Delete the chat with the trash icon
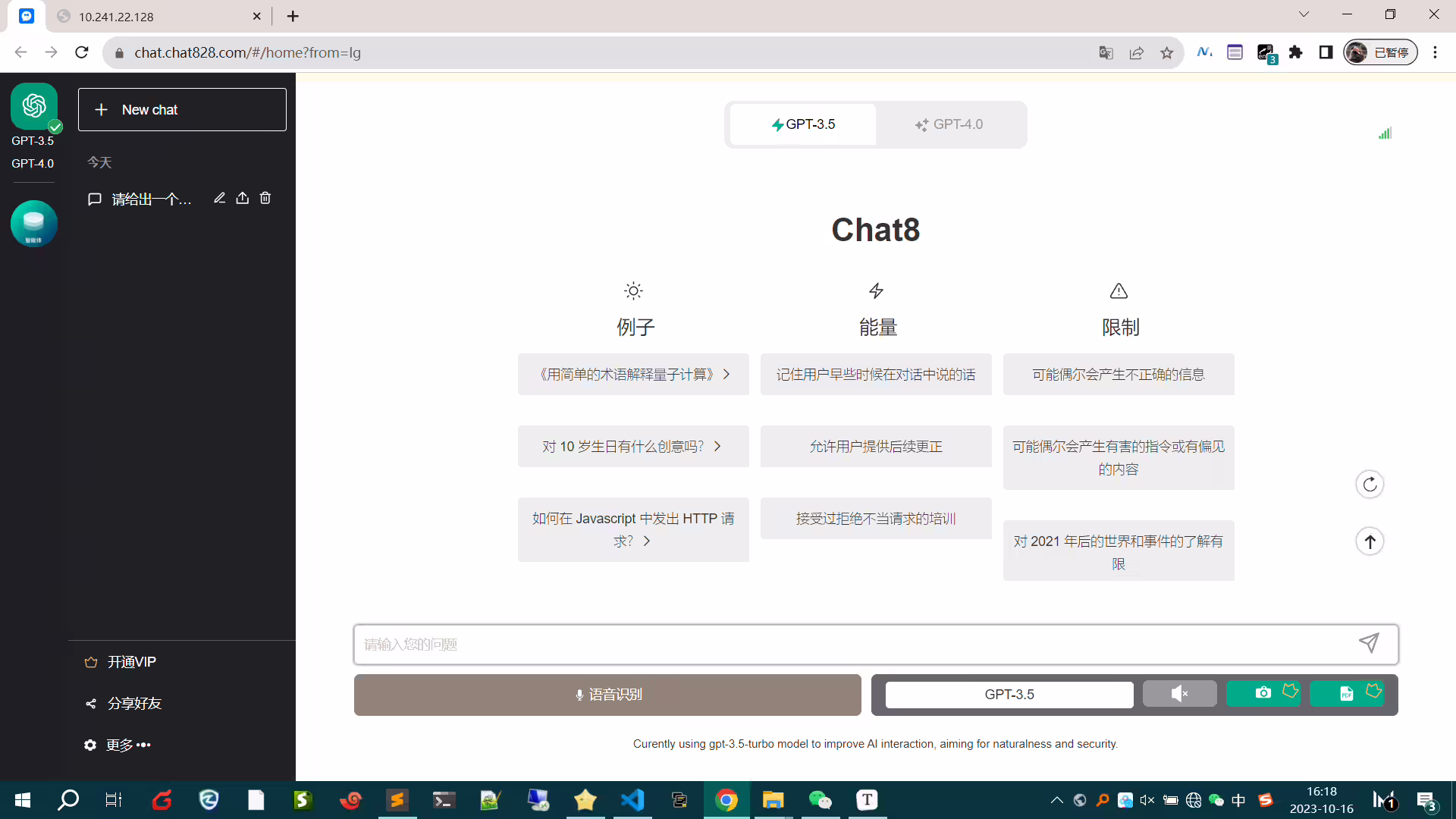The height and width of the screenshot is (819, 1456). 265,198
